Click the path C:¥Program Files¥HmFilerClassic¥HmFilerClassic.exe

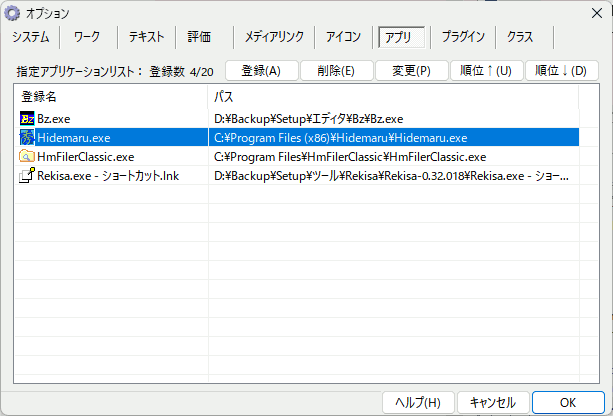(x=350, y=157)
